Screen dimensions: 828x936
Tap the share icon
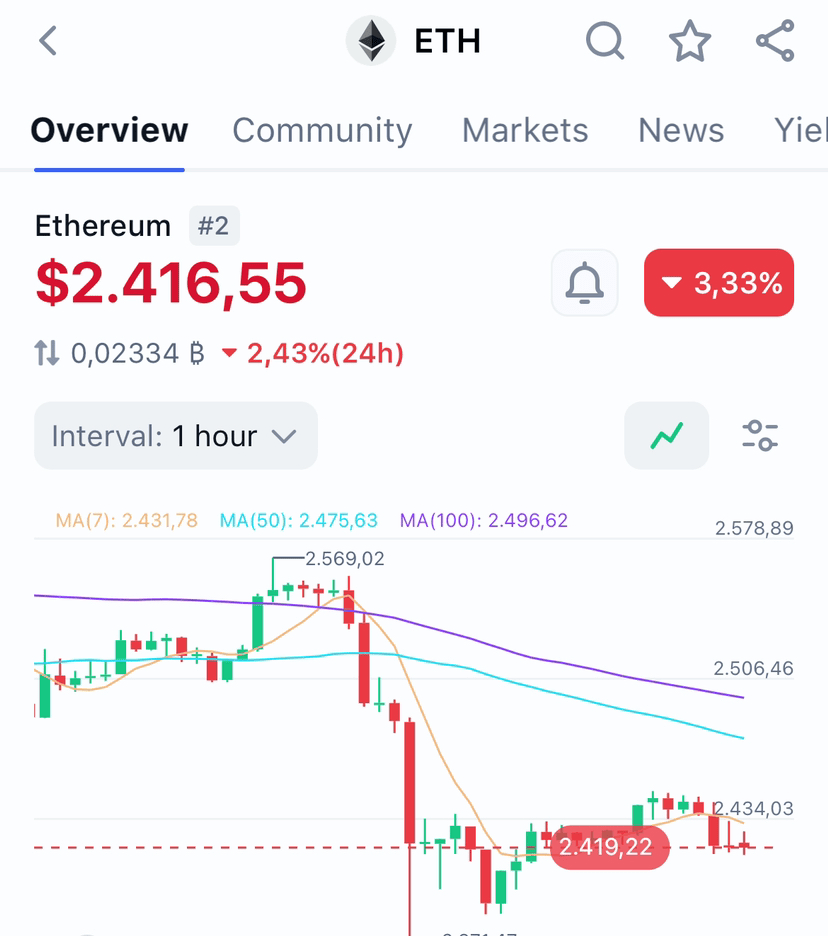point(775,41)
